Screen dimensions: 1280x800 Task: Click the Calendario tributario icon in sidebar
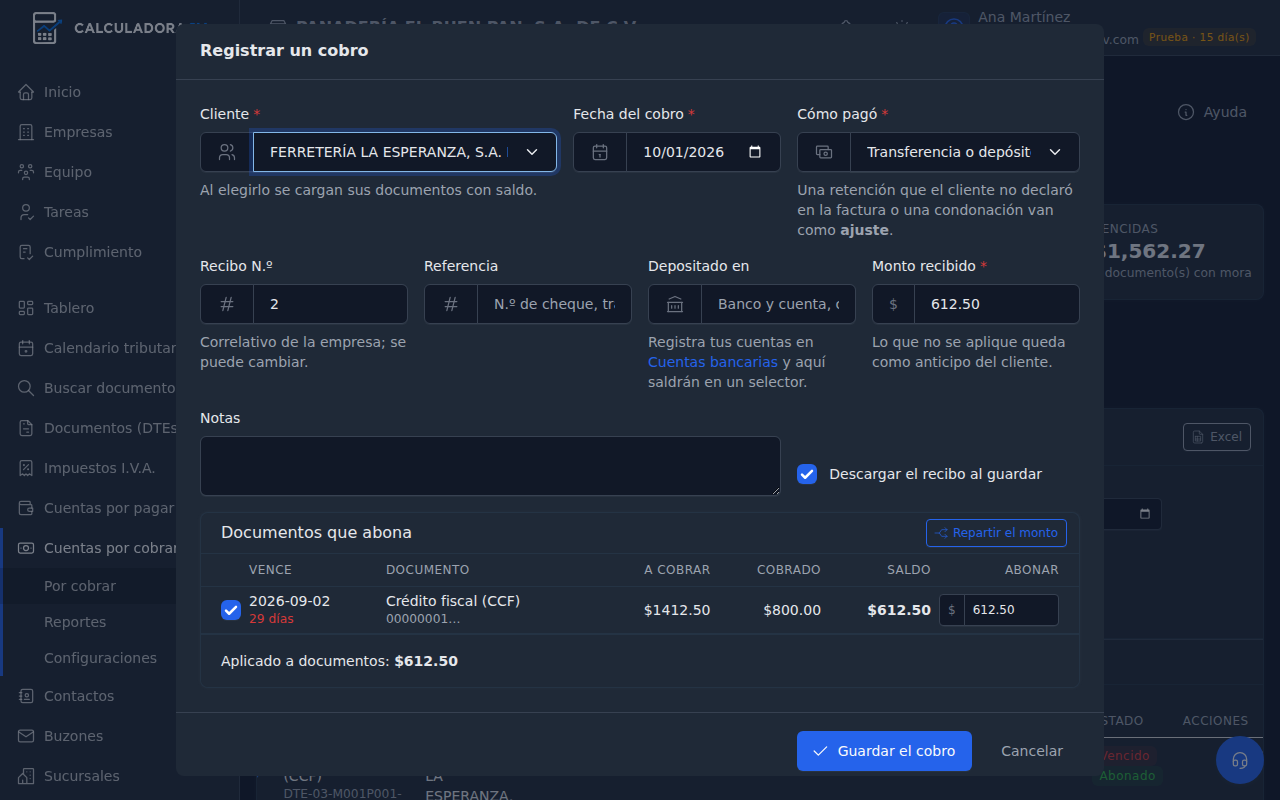click(26, 348)
